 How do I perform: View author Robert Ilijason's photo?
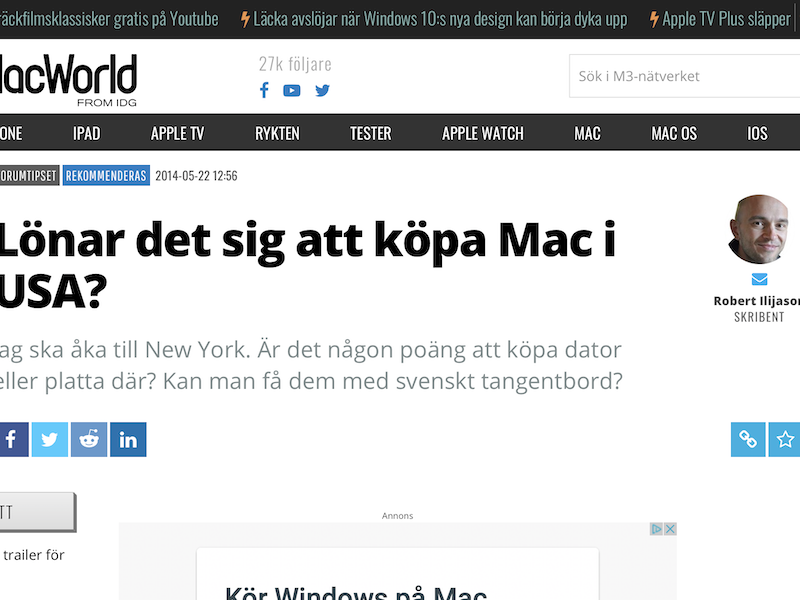759,229
